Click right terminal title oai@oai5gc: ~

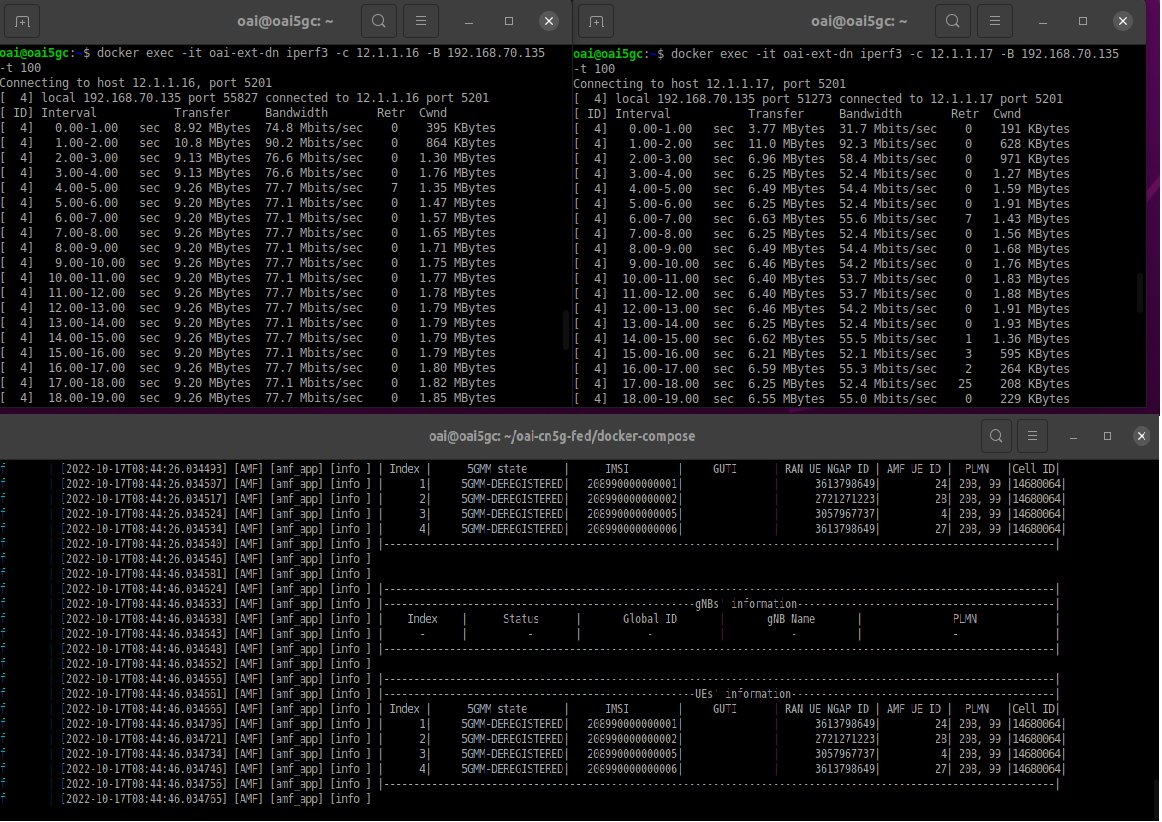click(x=859, y=21)
